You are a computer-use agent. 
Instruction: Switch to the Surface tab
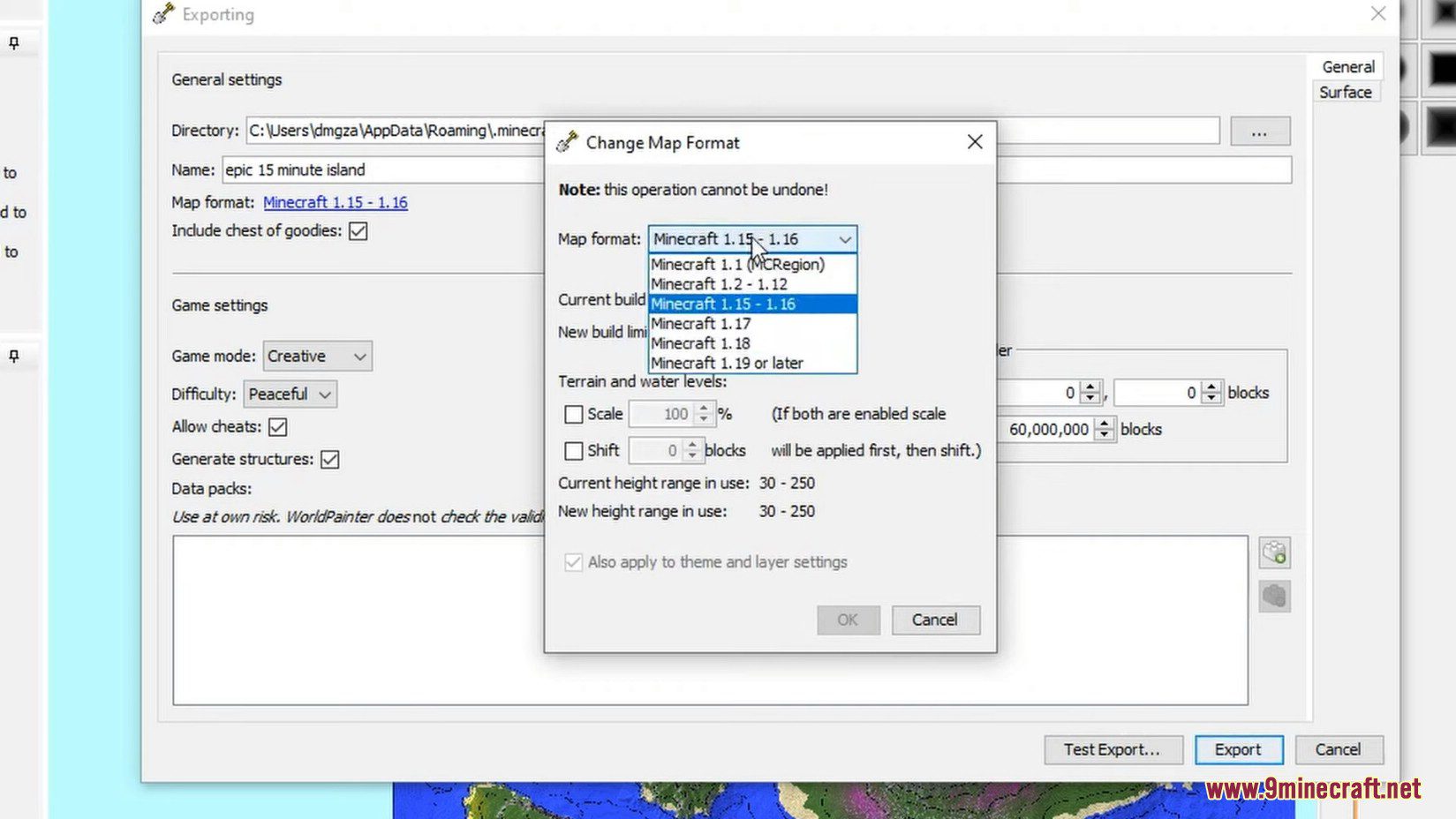pyautogui.click(x=1345, y=93)
